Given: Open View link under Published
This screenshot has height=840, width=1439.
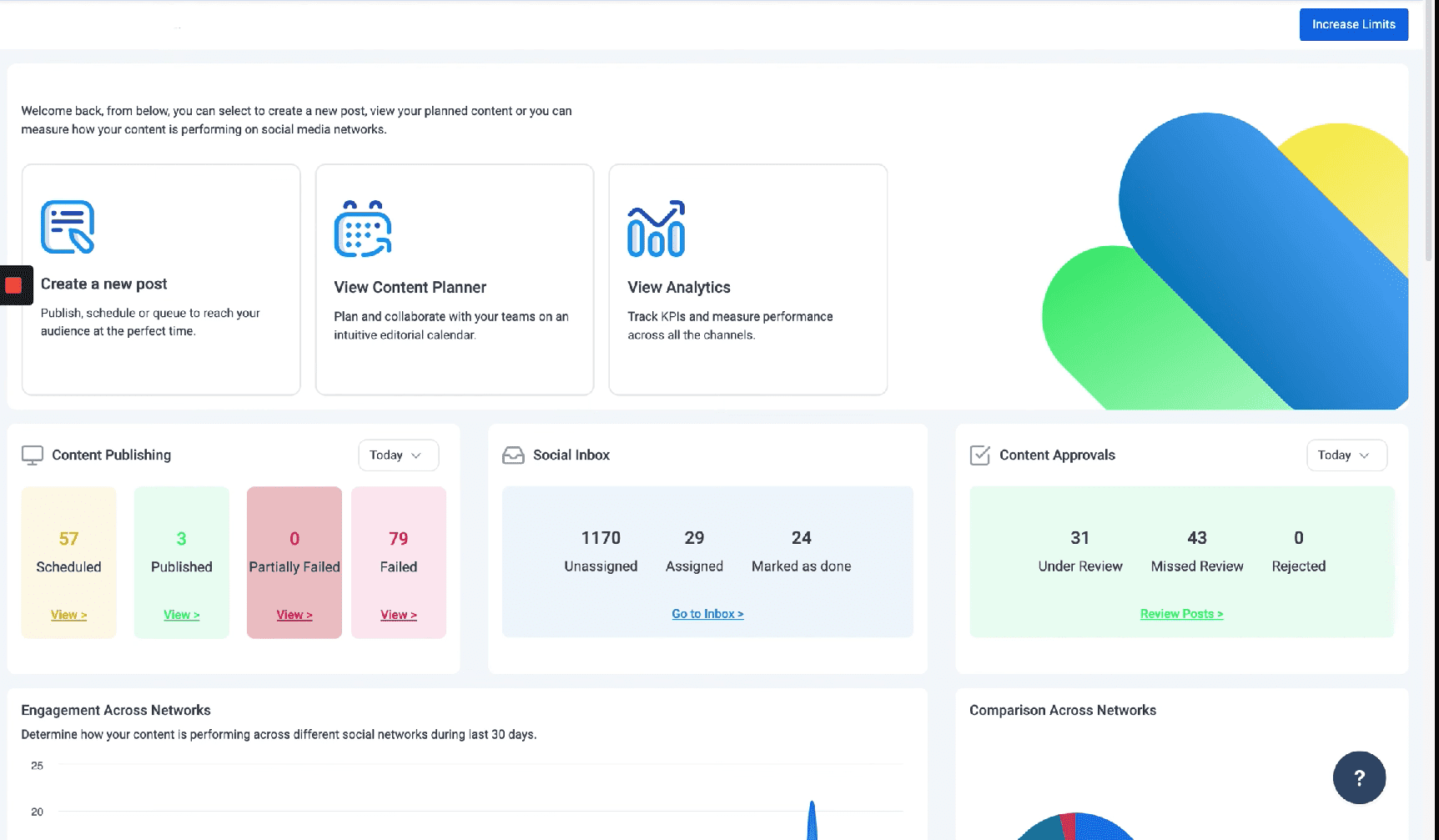Looking at the screenshot, I should click(181, 615).
